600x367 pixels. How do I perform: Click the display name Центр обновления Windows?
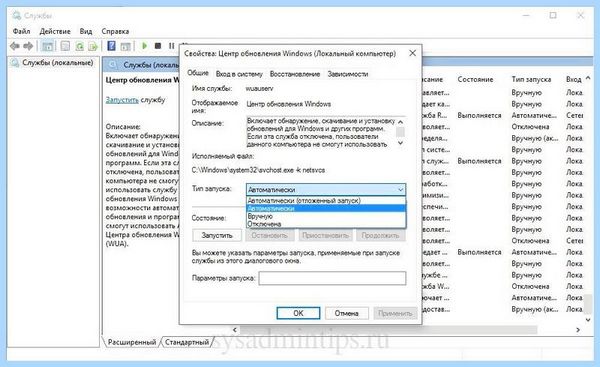pyautogui.click(x=289, y=104)
